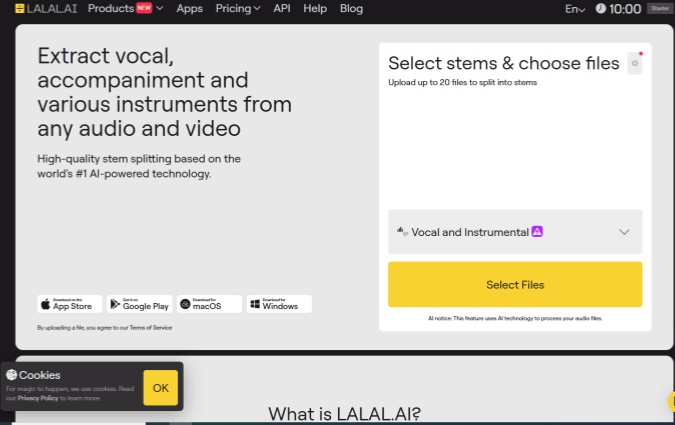675x425 pixels.
Task: Download the macOS app
Action: (x=209, y=304)
